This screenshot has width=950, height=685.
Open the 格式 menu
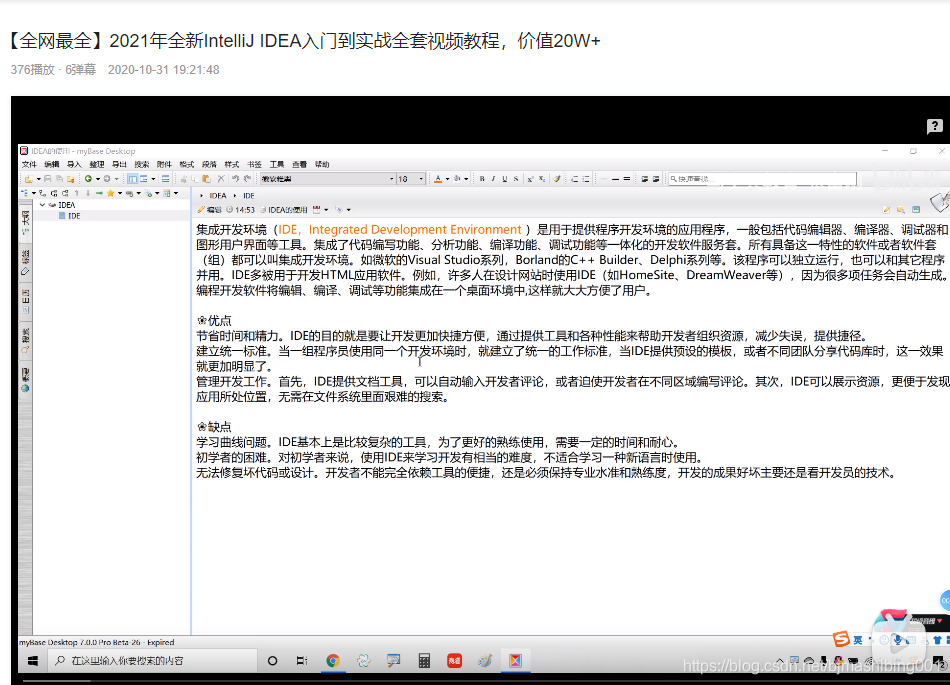187,164
